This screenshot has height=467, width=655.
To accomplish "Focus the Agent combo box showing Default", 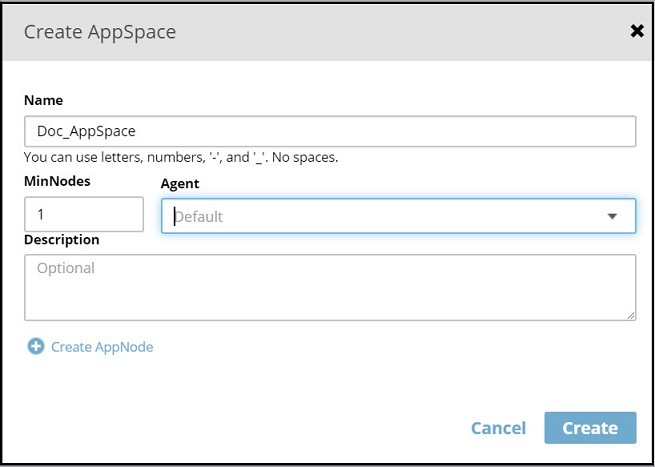I will click(x=380, y=216).
